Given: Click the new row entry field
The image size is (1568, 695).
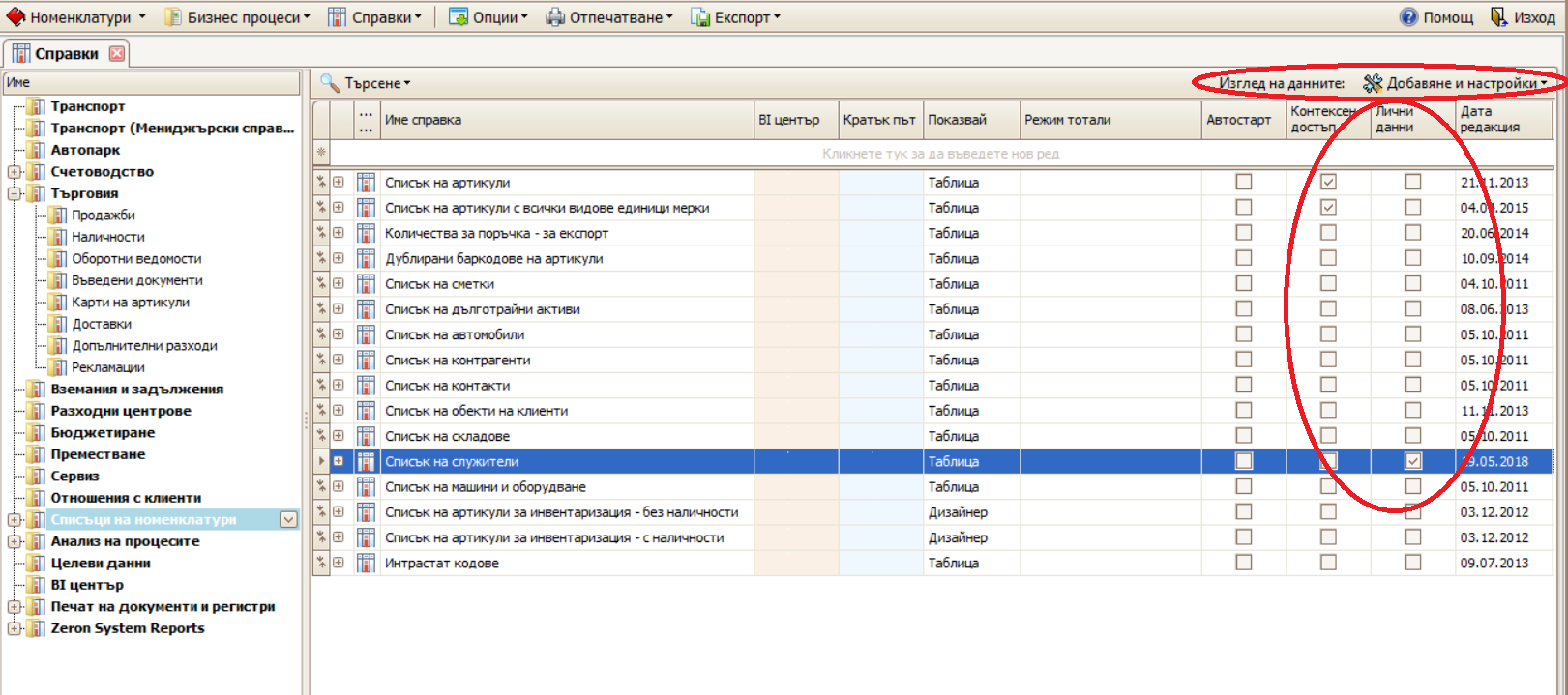Looking at the screenshot, I should (940, 154).
